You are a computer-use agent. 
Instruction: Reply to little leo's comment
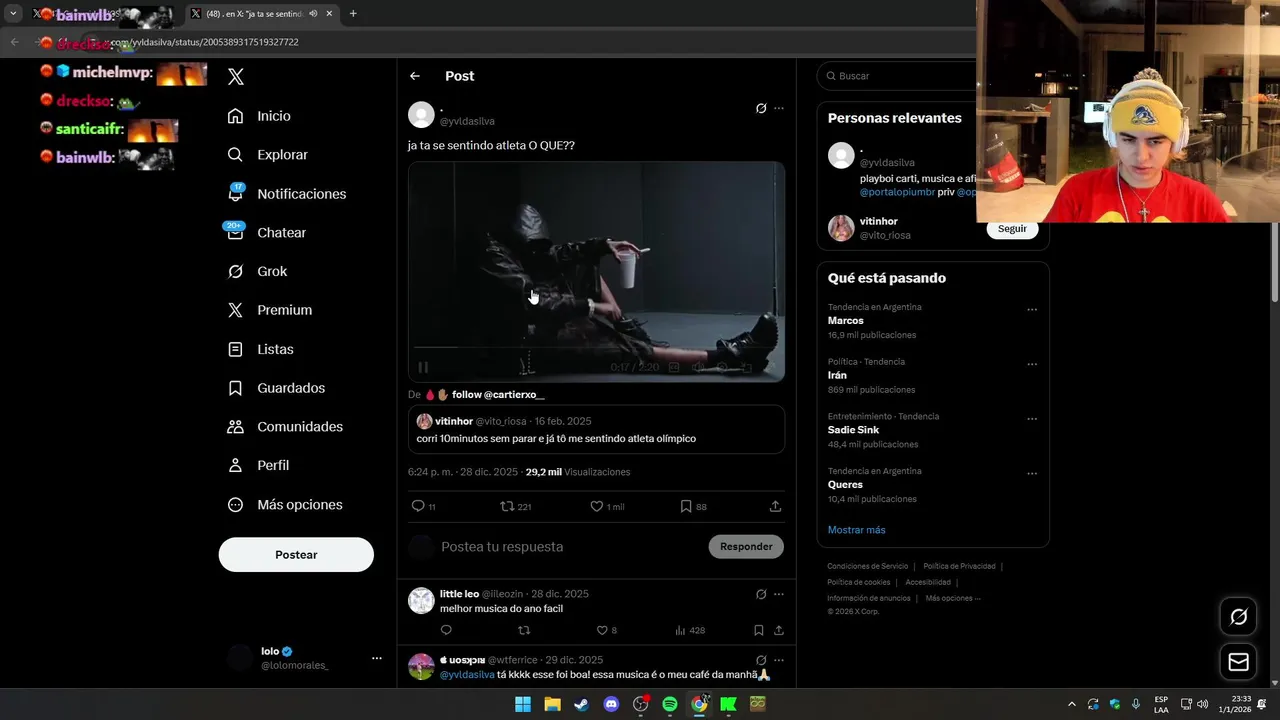pos(446,630)
